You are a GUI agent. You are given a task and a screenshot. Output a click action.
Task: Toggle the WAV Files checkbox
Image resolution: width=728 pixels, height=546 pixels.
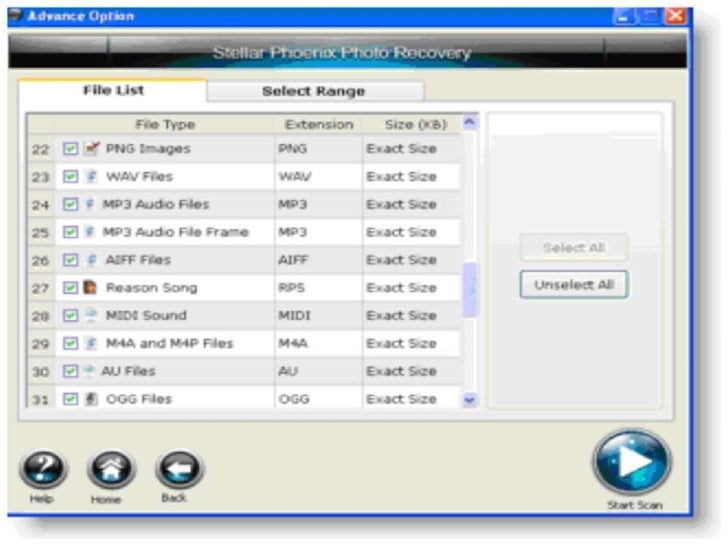pos(70,176)
